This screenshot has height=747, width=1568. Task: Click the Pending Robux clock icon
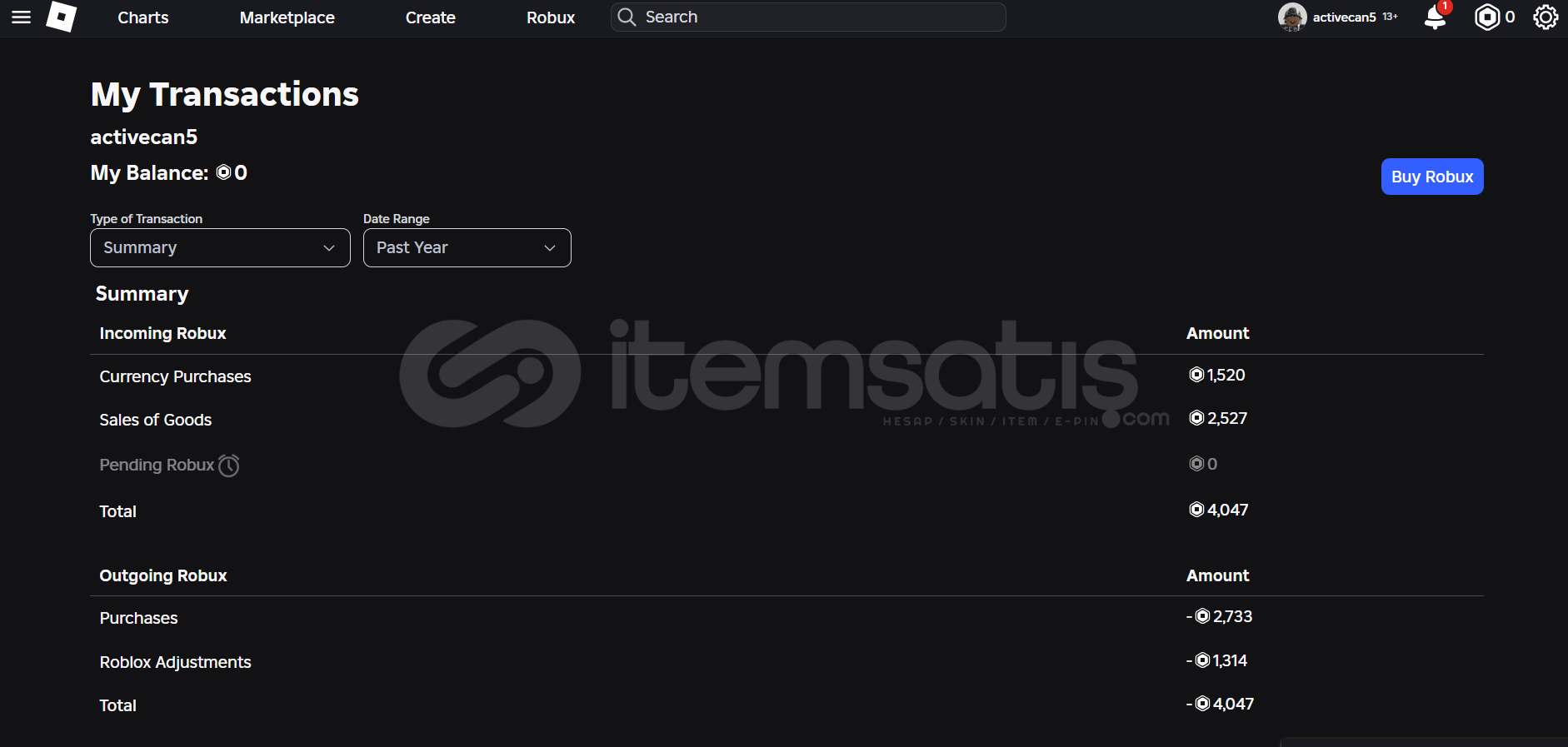[229, 465]
